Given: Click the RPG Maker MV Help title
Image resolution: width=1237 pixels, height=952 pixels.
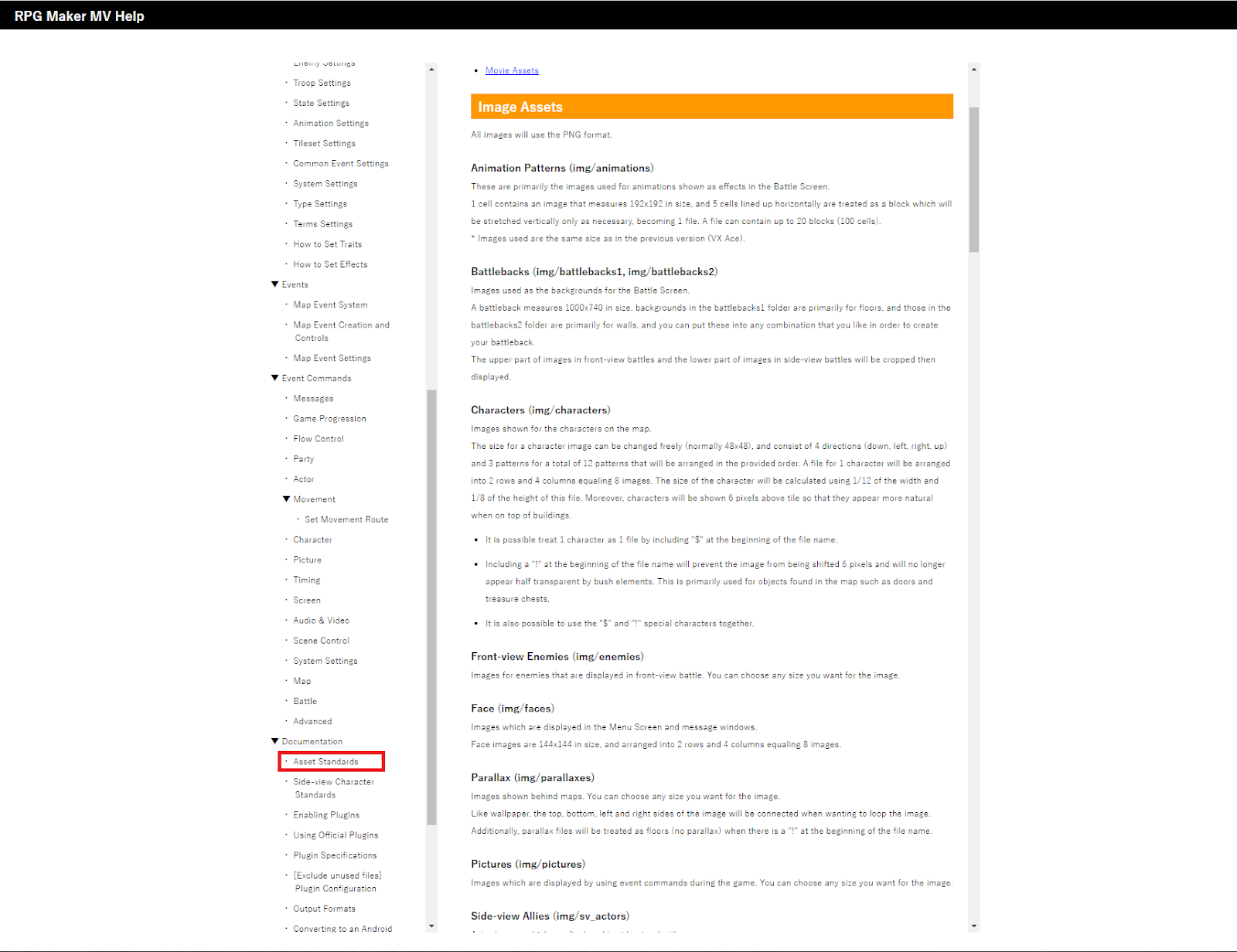Looking at the screenshot, I should pyautogui.click(x=79, y=16).
